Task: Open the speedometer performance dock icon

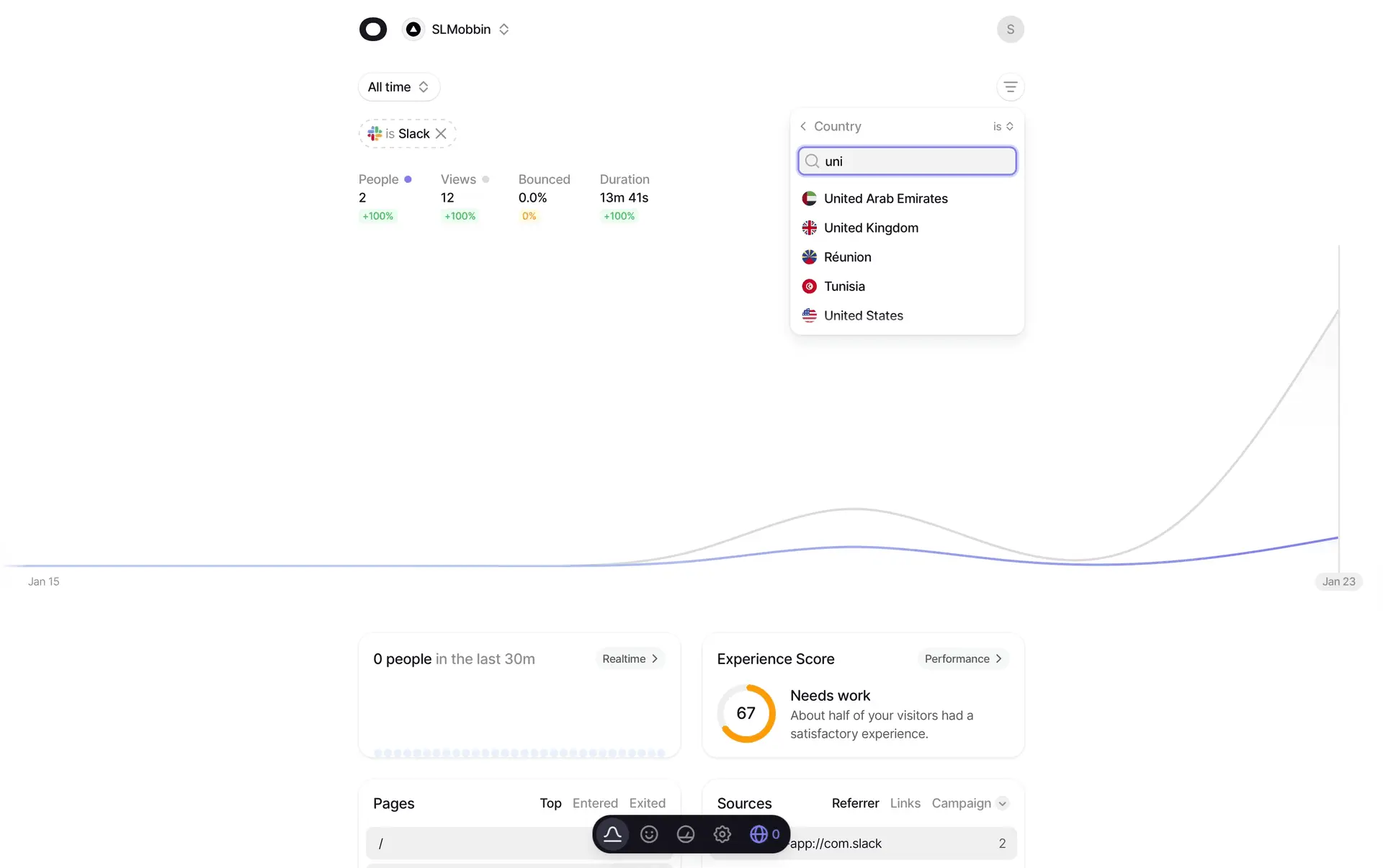Action: click(x=686, y=834)
